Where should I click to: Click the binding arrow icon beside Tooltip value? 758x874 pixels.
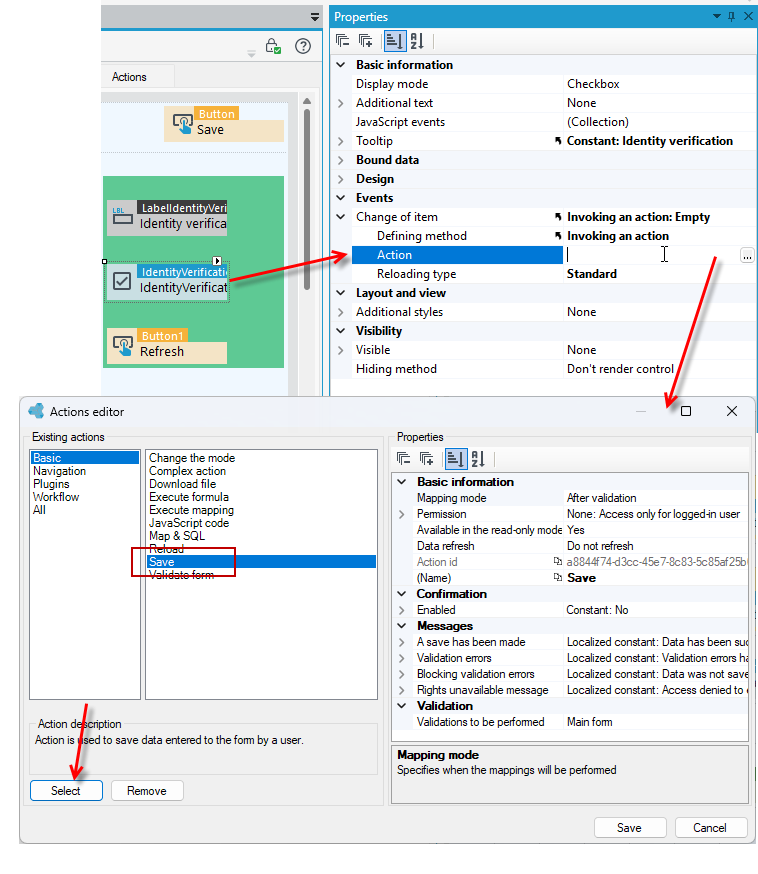(558, 141)
